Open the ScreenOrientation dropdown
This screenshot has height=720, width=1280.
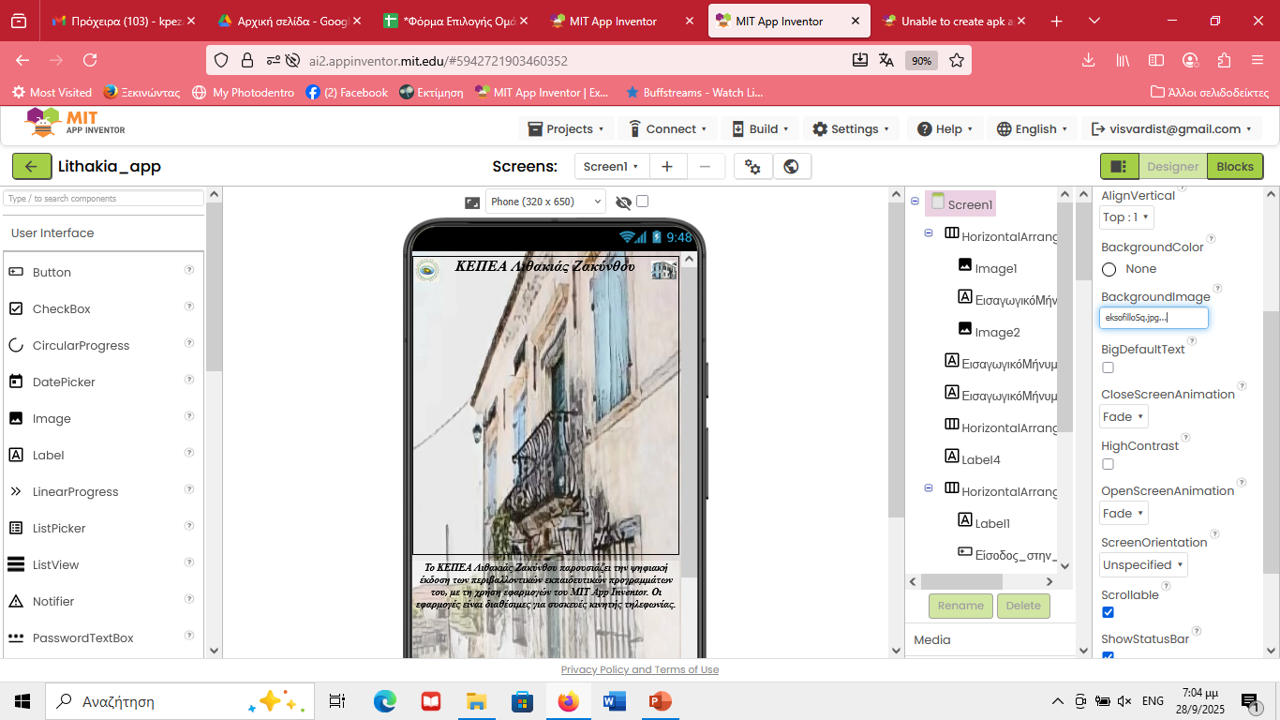coord(1143,565)
